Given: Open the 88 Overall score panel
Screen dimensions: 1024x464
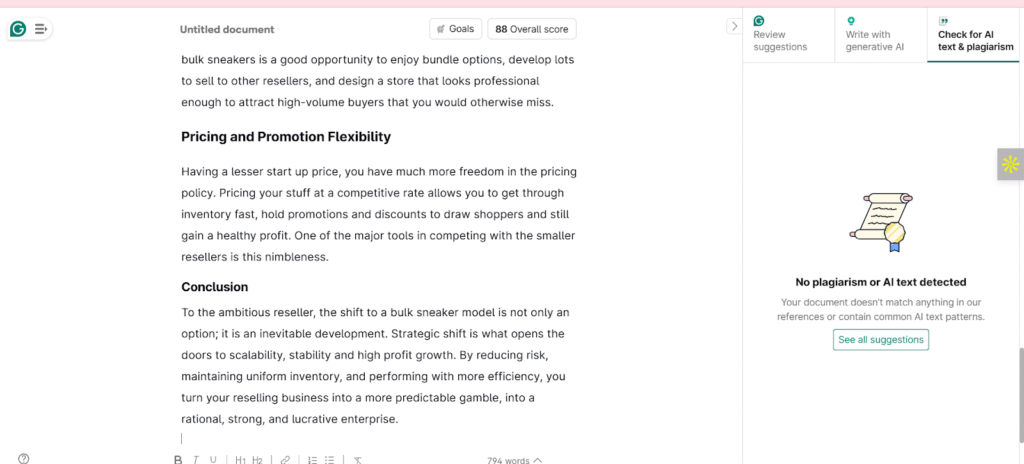Looking at the screenshot, I should pos(532,29).
